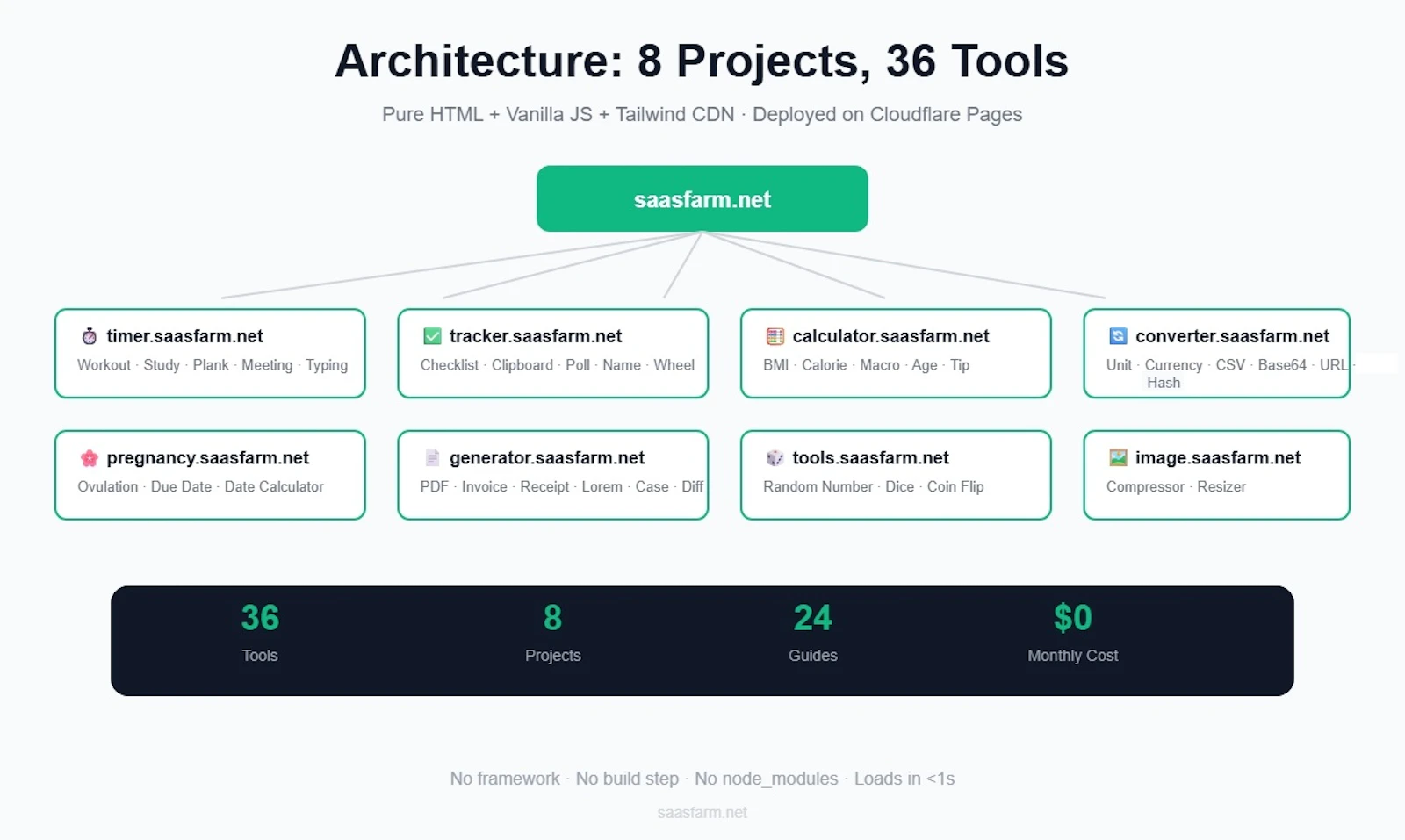This screenshot has width=1405, height=840.
Task: Open the tools.saasfarm.net title
Action: point(870,458)
